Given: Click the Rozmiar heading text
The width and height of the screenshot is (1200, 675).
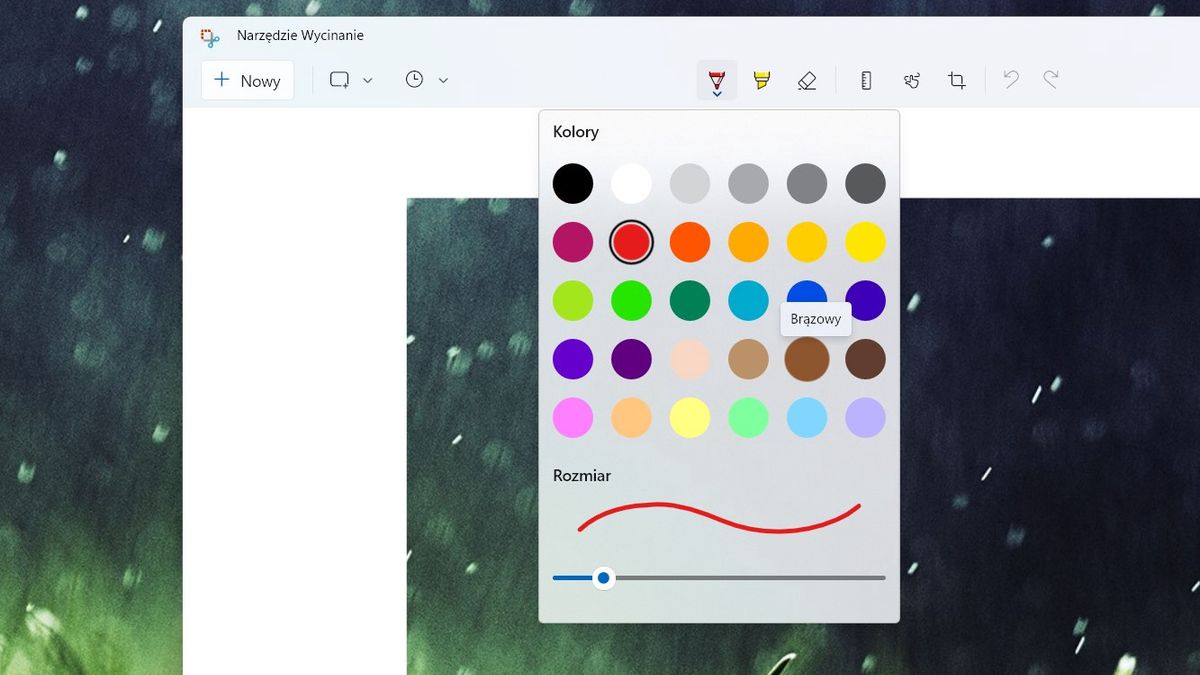Looking at the screenshot, I should [582, 476].
